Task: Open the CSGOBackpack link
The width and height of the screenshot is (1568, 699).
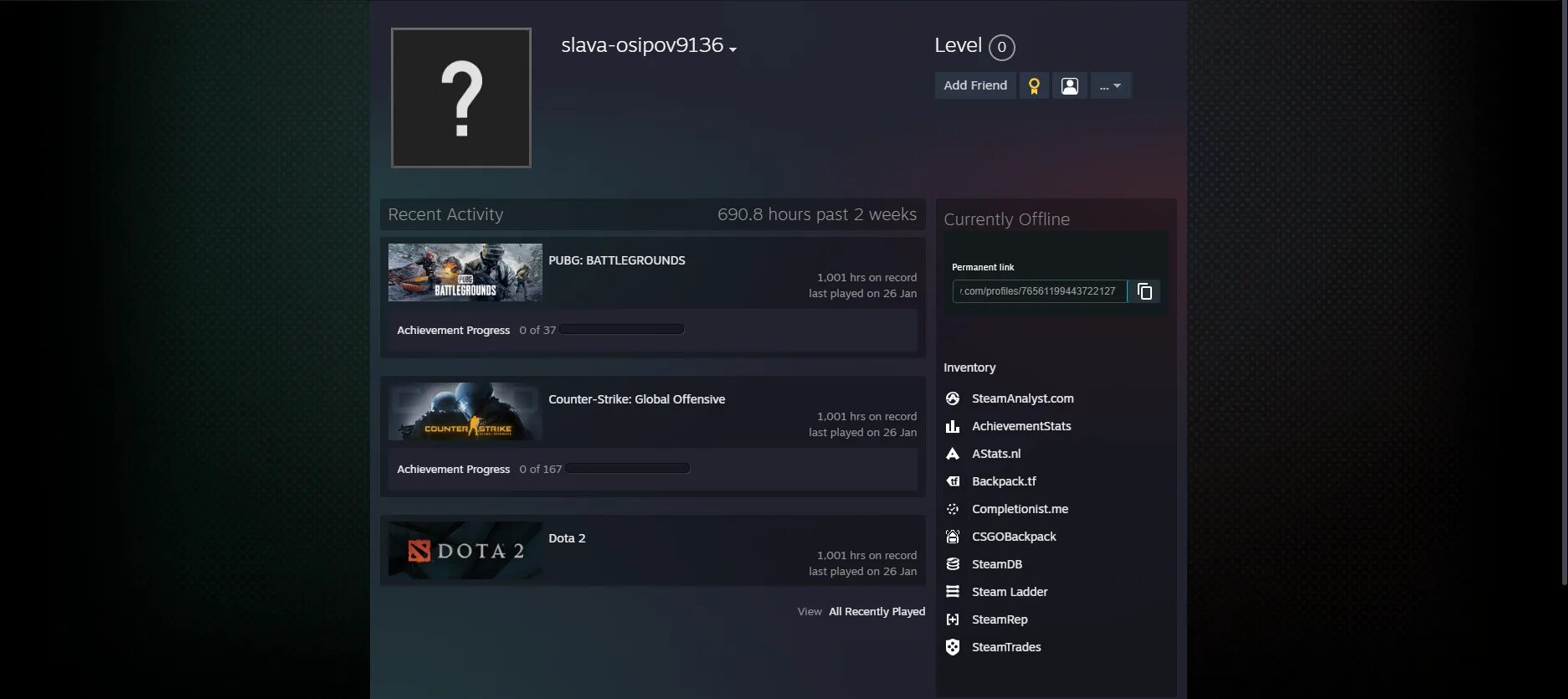Action: click(1014, 537)
